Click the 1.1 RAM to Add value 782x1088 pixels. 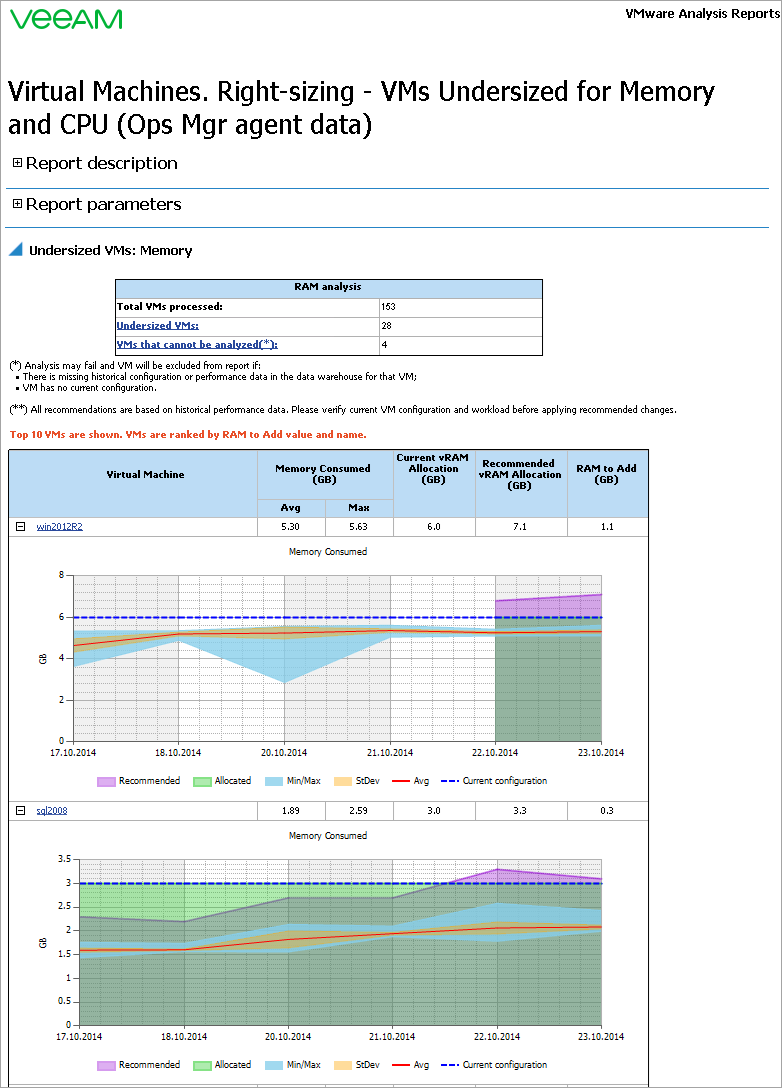[x=607, y=527]
